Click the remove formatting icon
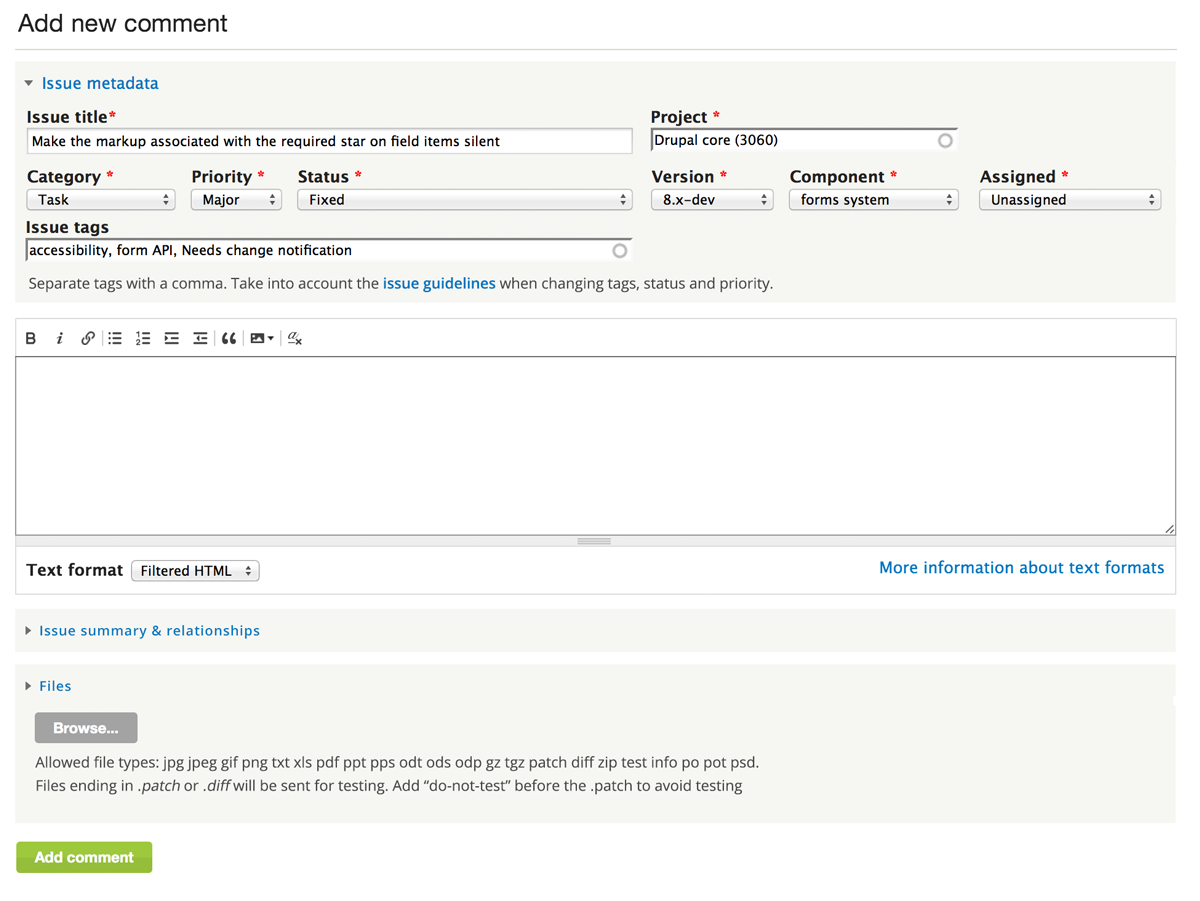The width and height of the screenshot is (1200, 901). point(295,339)
